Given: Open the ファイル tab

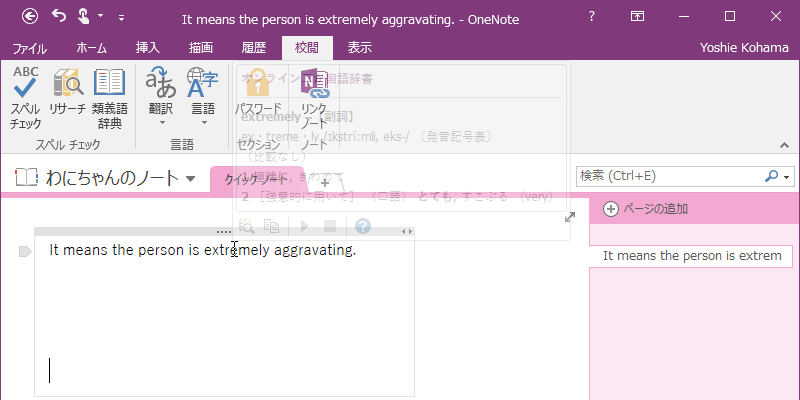Looking at the screenshot, I should point(30,48).
